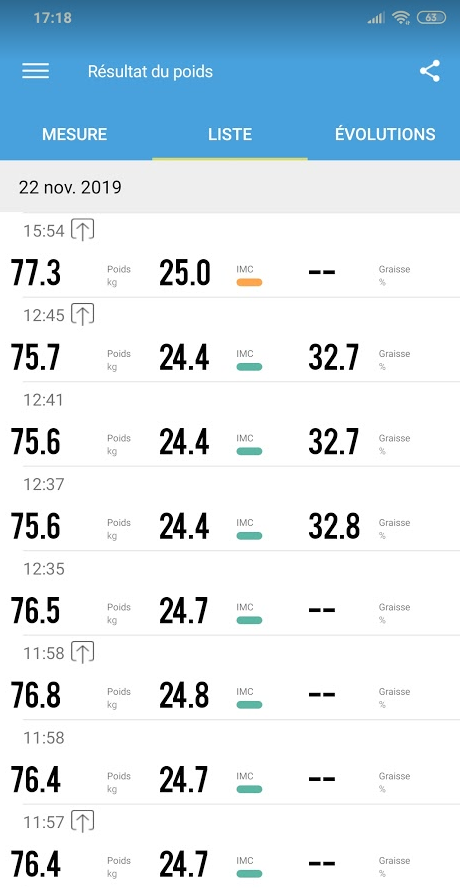Image resolution: width=460 pixels, height=888 pixels.
Task: Tap the battery indicator showing 63
Action: 431,18
